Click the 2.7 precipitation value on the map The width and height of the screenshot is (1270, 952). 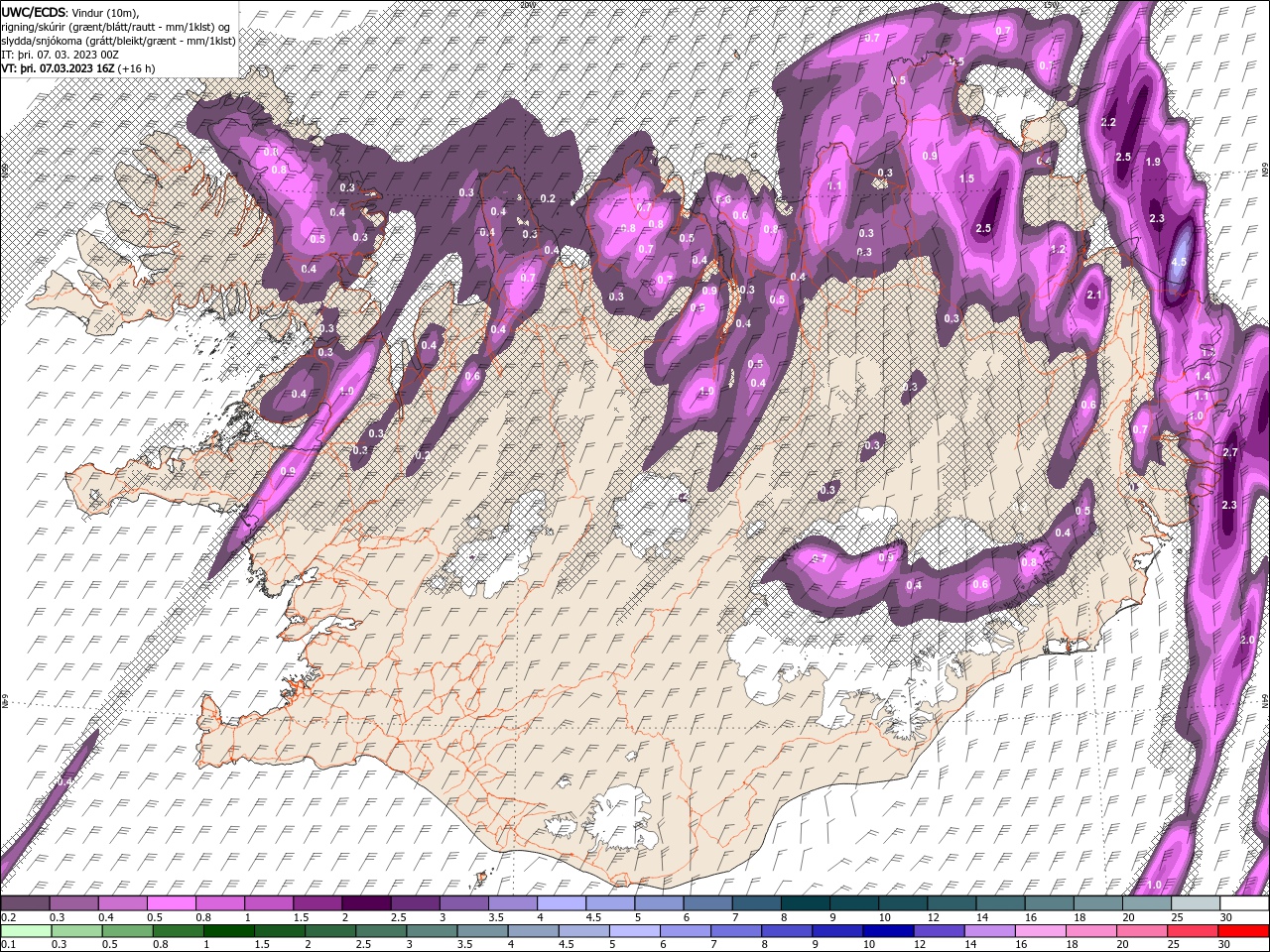click(1230, 452)
